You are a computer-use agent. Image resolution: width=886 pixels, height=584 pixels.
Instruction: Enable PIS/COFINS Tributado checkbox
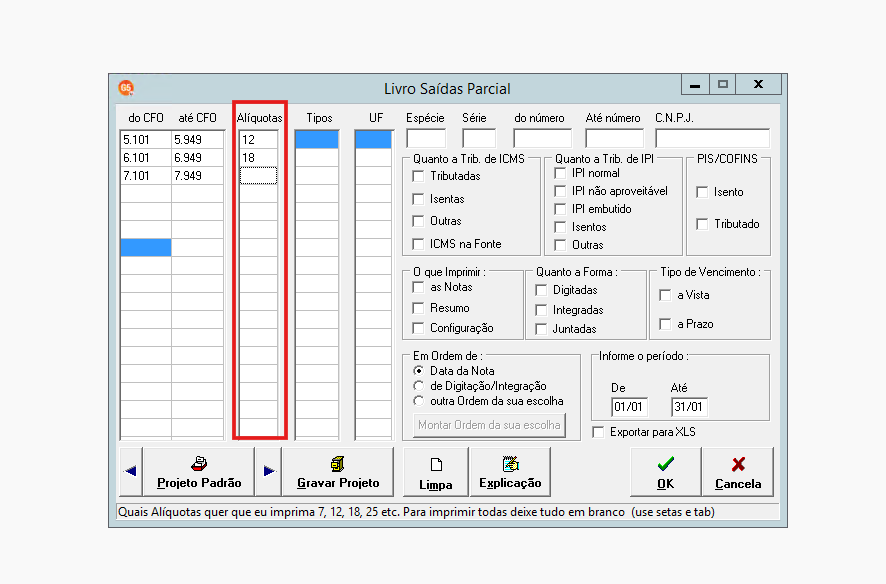coord(702,224)
